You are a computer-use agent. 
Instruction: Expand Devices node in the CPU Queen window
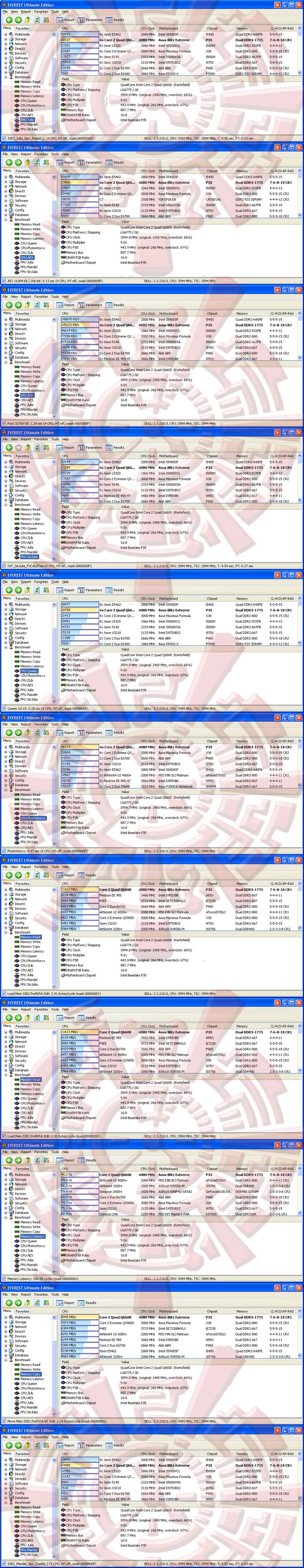[5, 623]
